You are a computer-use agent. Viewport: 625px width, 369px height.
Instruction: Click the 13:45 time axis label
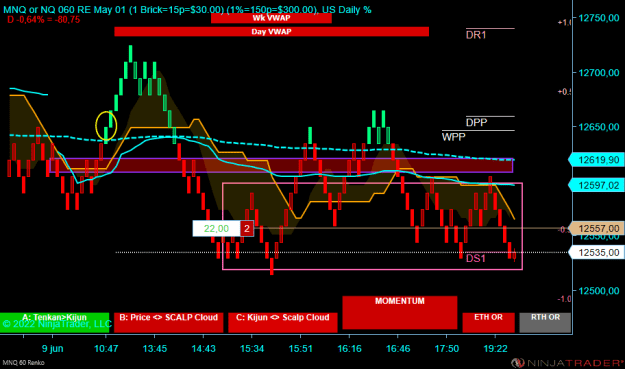(155, 349)
